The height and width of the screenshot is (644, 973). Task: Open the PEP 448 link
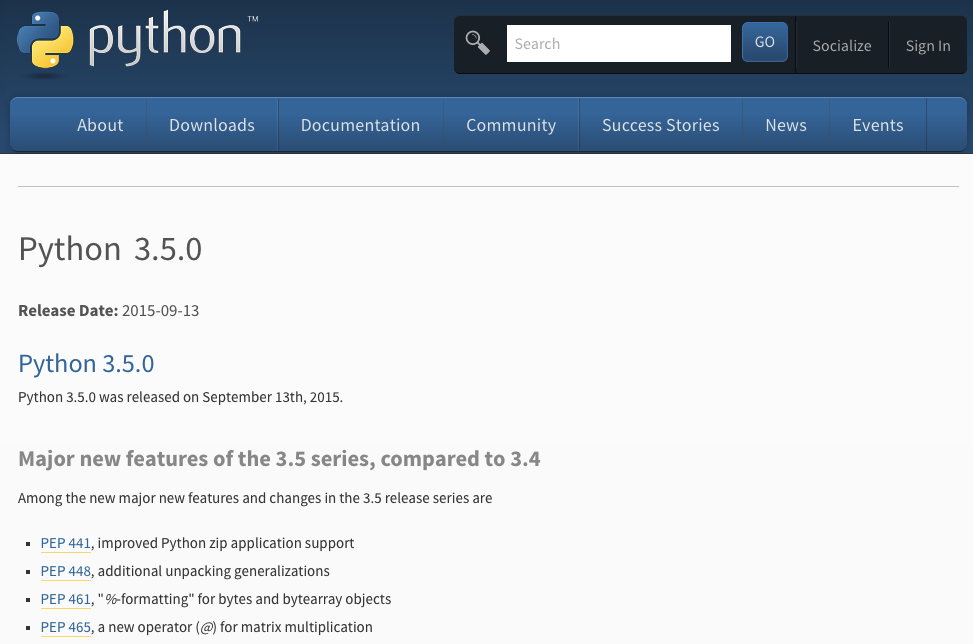(x=66, y=571)
